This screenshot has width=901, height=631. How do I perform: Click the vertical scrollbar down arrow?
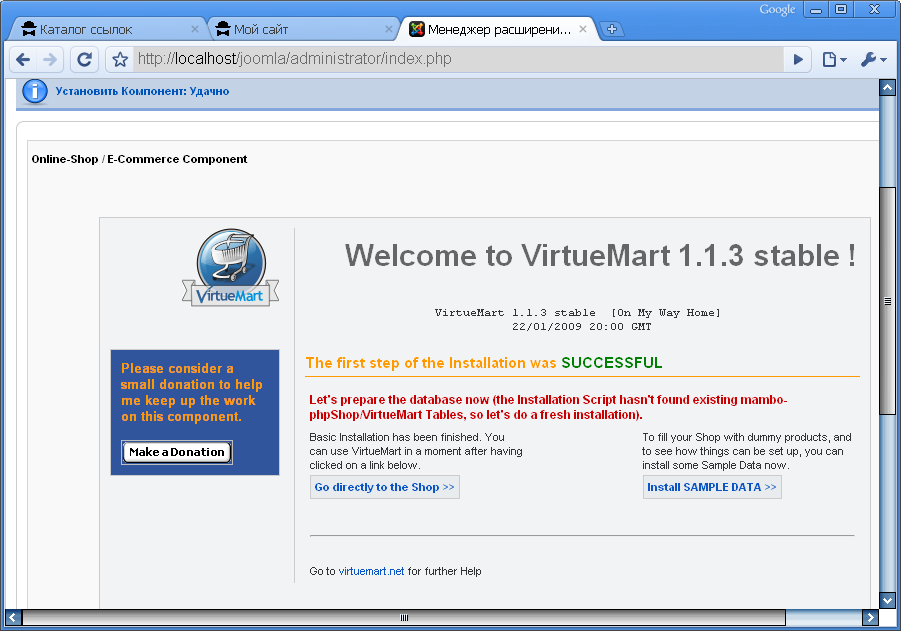click(887, 601)
